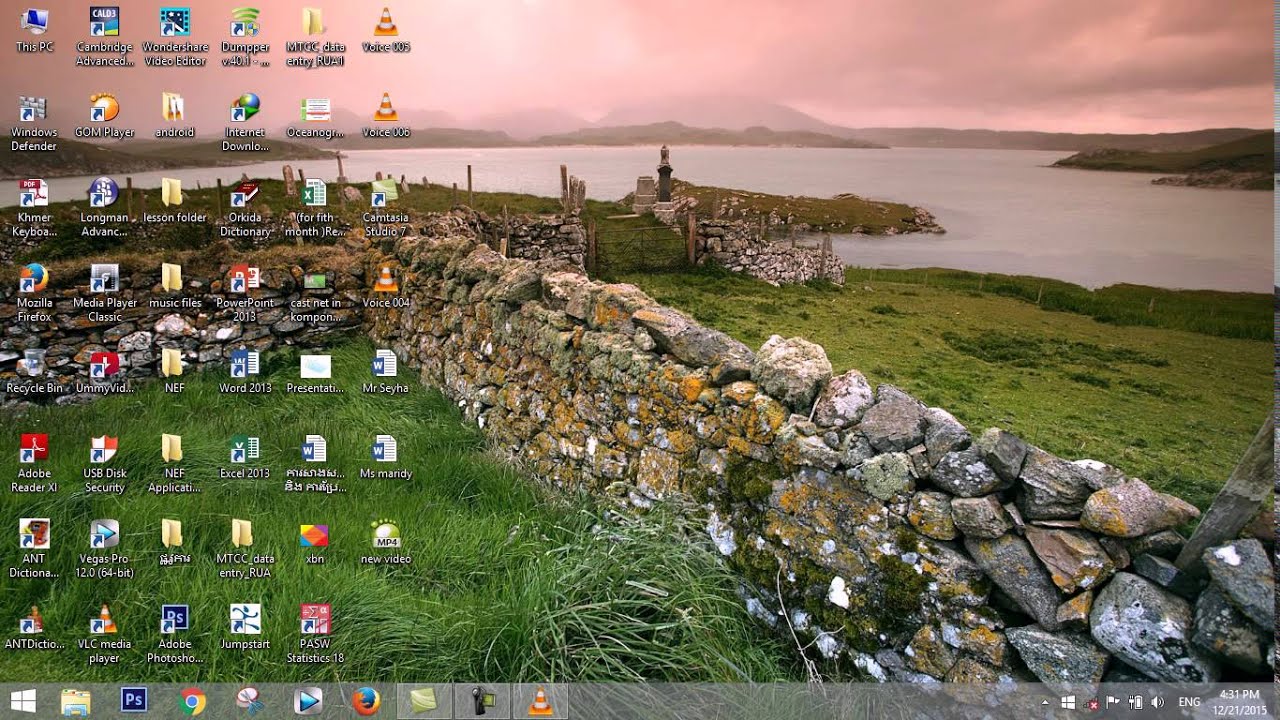
Task: Launch PASW Statistics 18 shortcut
Action: tap(315, 634)
